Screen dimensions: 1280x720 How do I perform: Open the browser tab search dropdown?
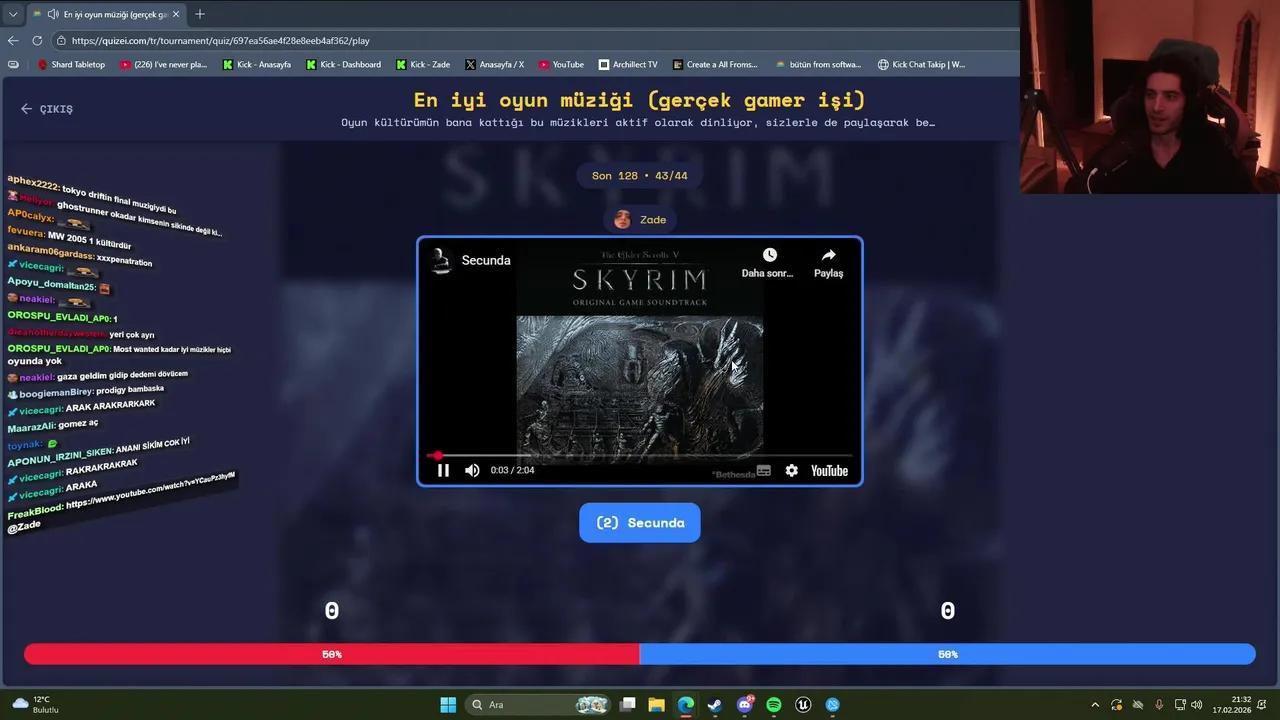[x=12, y=14]
